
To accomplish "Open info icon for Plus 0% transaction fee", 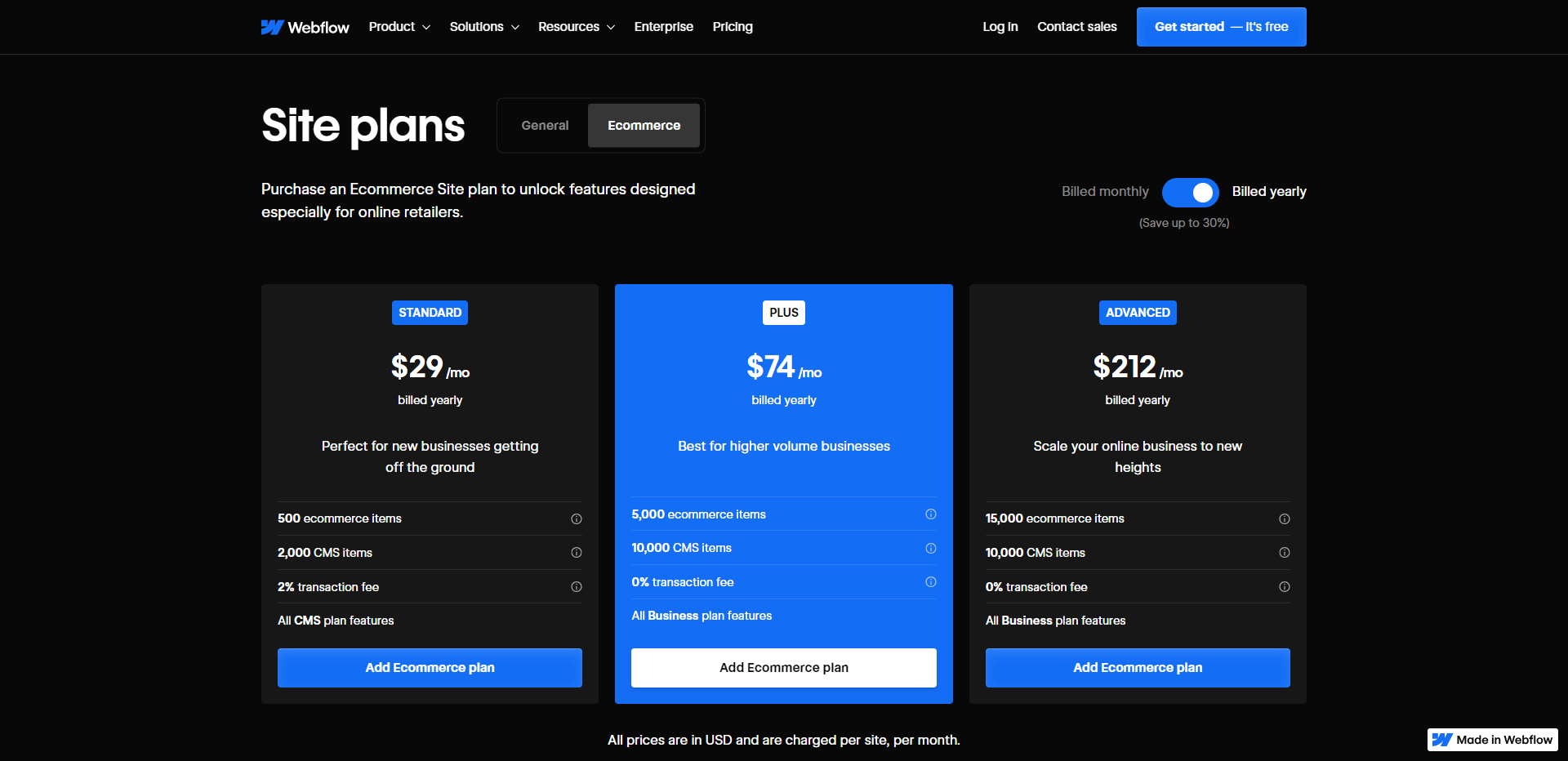I will click(x=931, y=582).
